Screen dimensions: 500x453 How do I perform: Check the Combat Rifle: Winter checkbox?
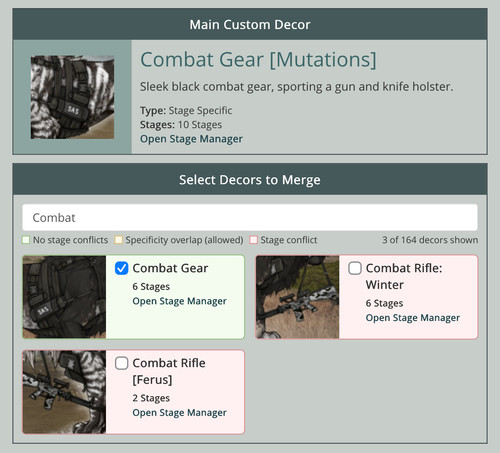[x=355, y=268]
